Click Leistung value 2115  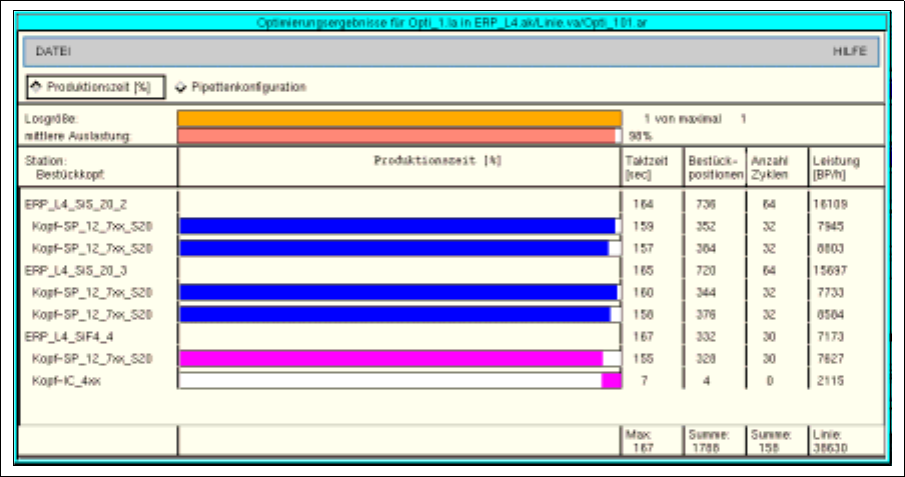(830, 381)
